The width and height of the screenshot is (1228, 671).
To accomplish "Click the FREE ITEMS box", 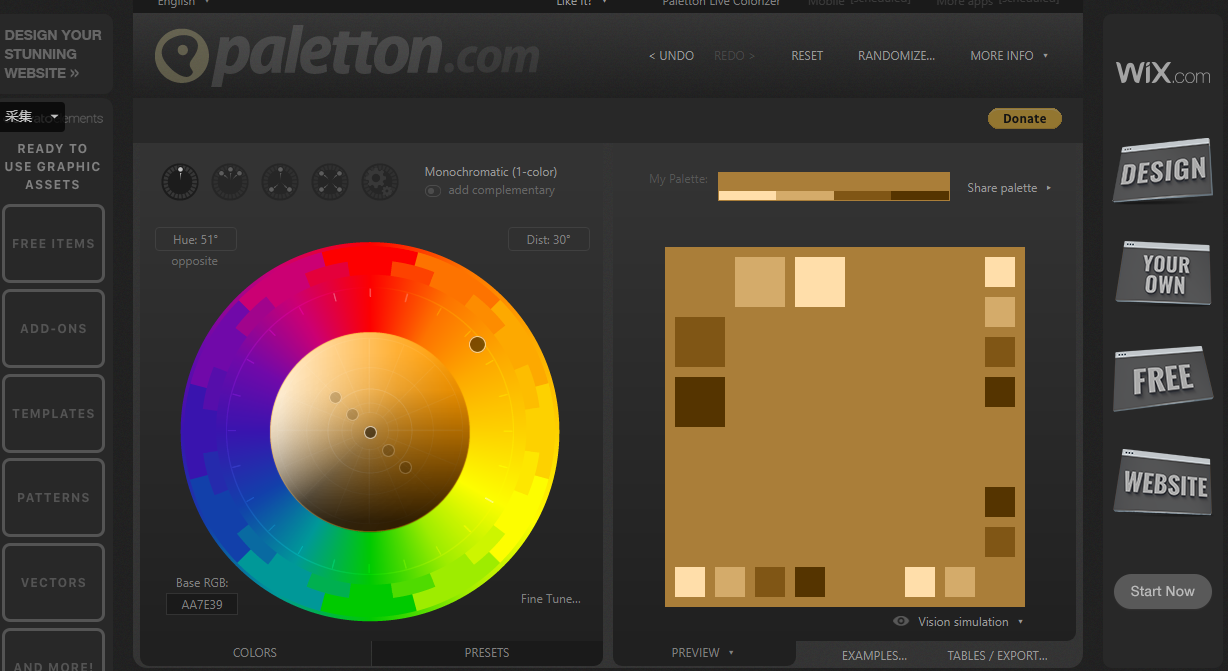I will (x=54, y=243).
